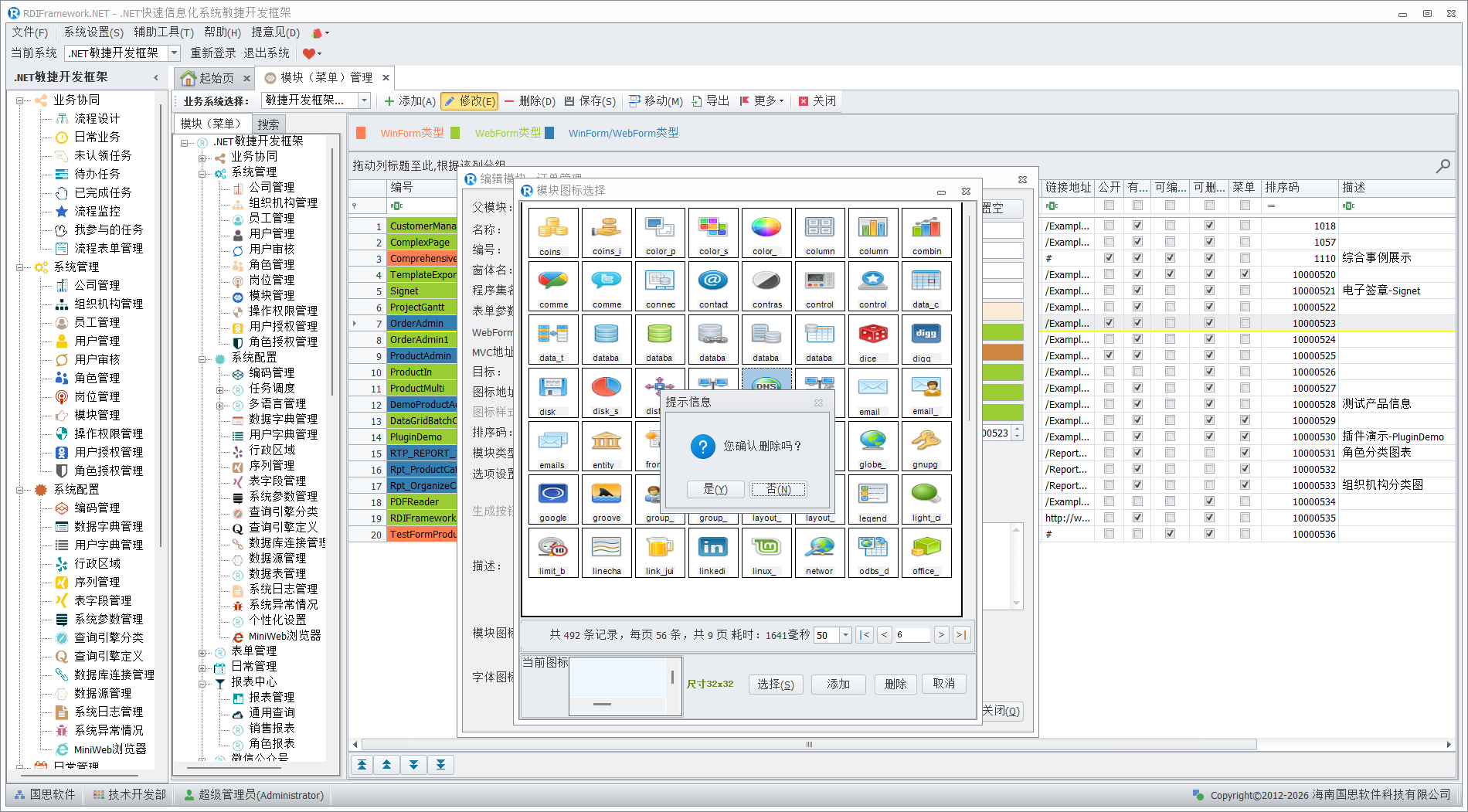Open the page size dropdown showing 50
1468x812 pixels.
point(845,635)
